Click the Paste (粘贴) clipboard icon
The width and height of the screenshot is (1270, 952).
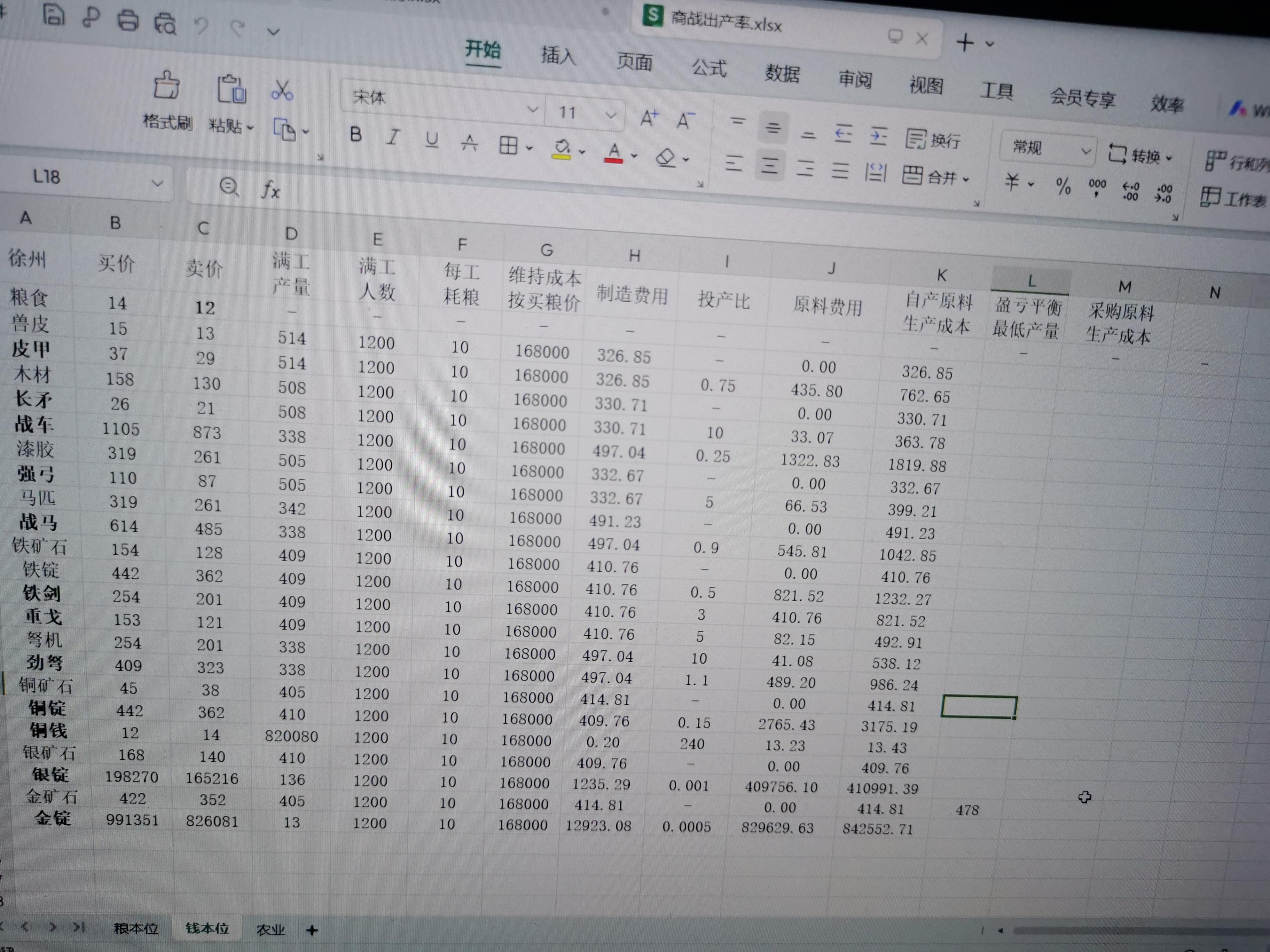232,89
